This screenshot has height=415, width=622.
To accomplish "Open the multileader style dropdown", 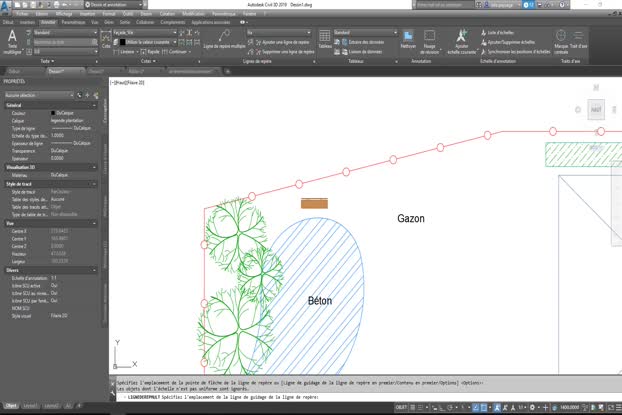I will coord(279,33).
